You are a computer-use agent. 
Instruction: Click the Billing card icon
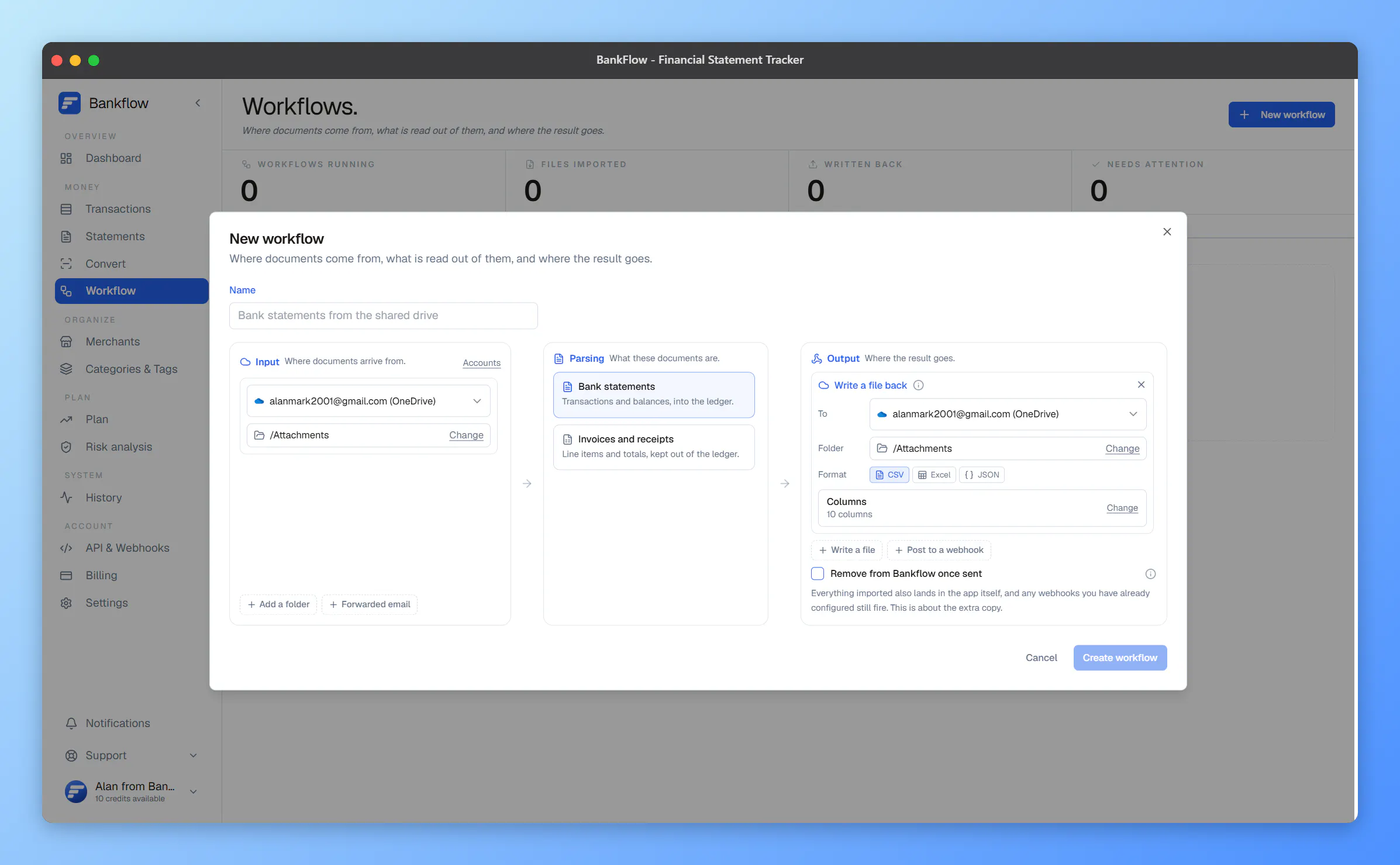(66, 576)
